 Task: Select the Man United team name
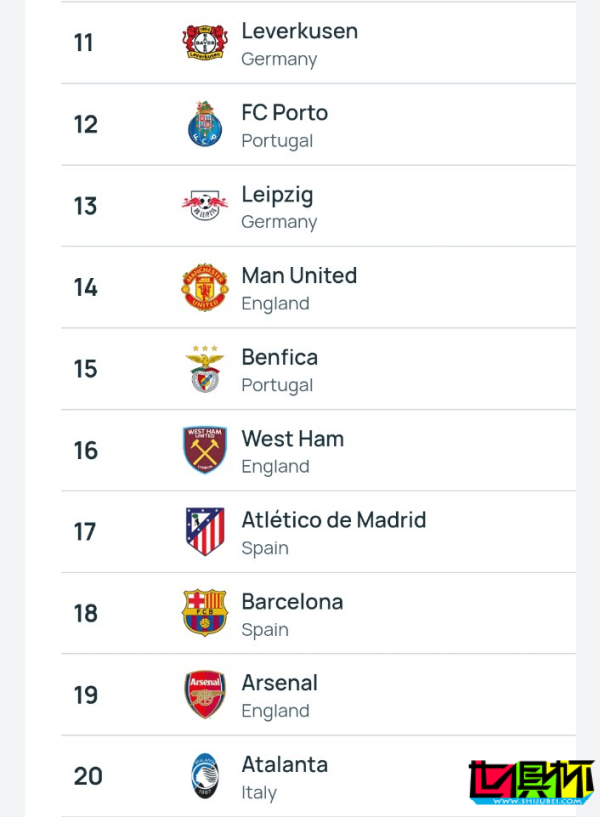tap(299, 275)
